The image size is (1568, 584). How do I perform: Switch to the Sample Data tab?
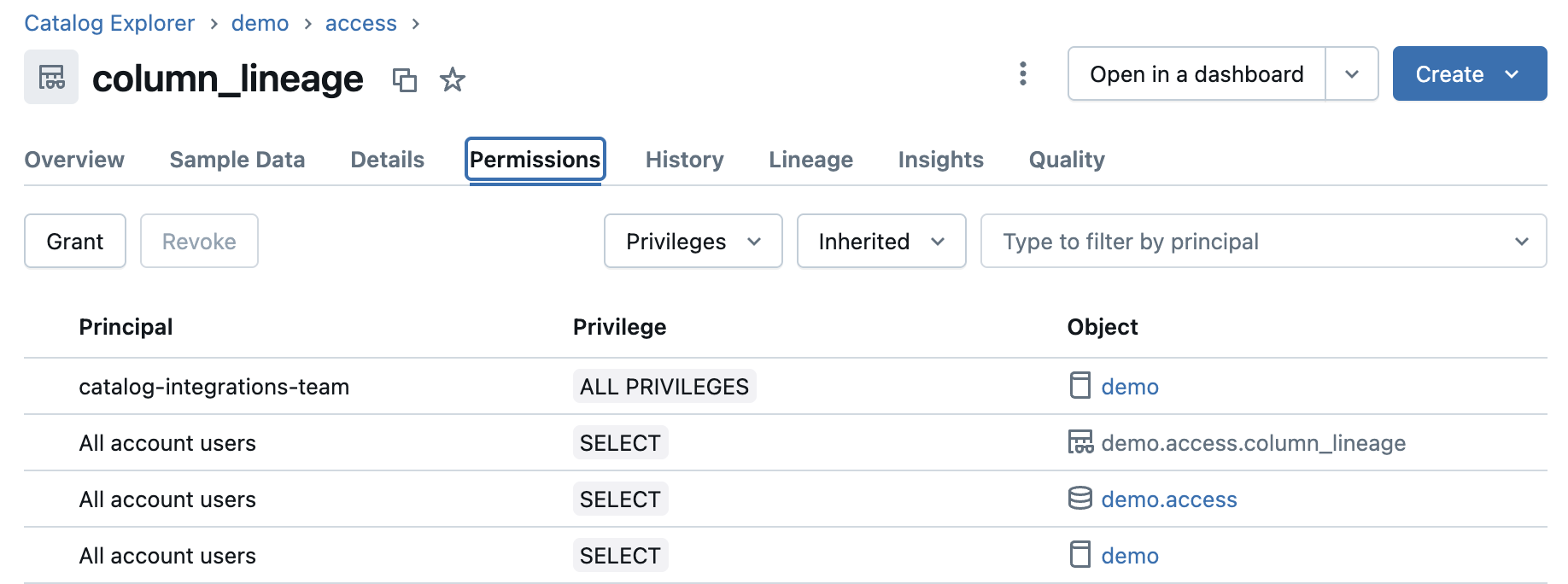(x=237, y=160)
